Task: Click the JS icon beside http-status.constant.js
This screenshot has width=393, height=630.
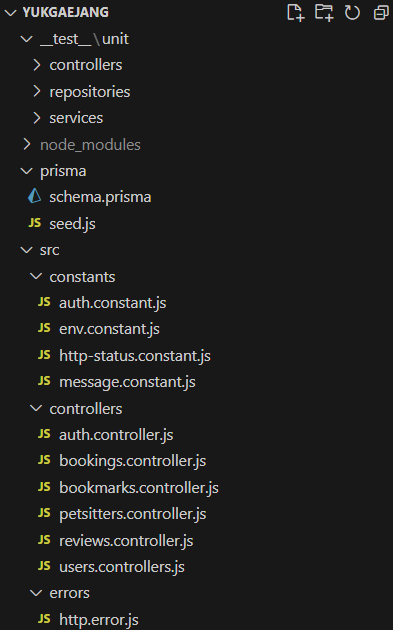Action: pos(44,355)
